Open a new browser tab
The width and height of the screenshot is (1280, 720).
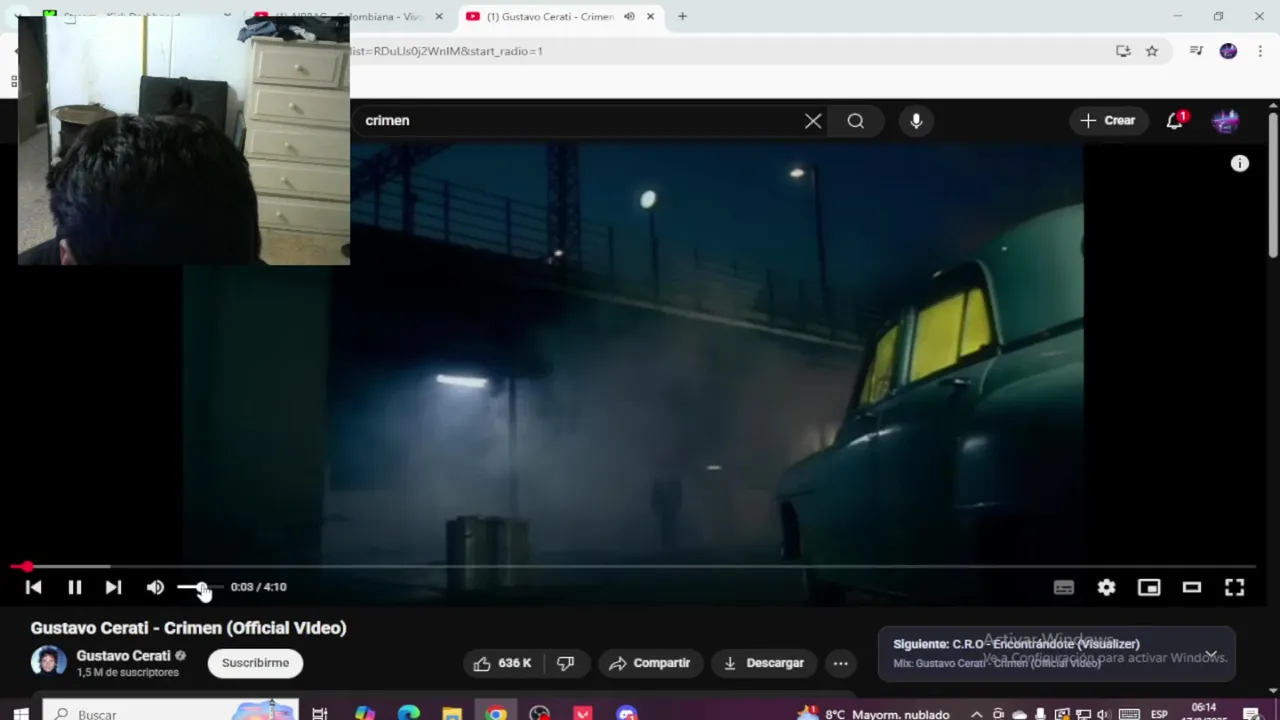click(x=682, y=16)
